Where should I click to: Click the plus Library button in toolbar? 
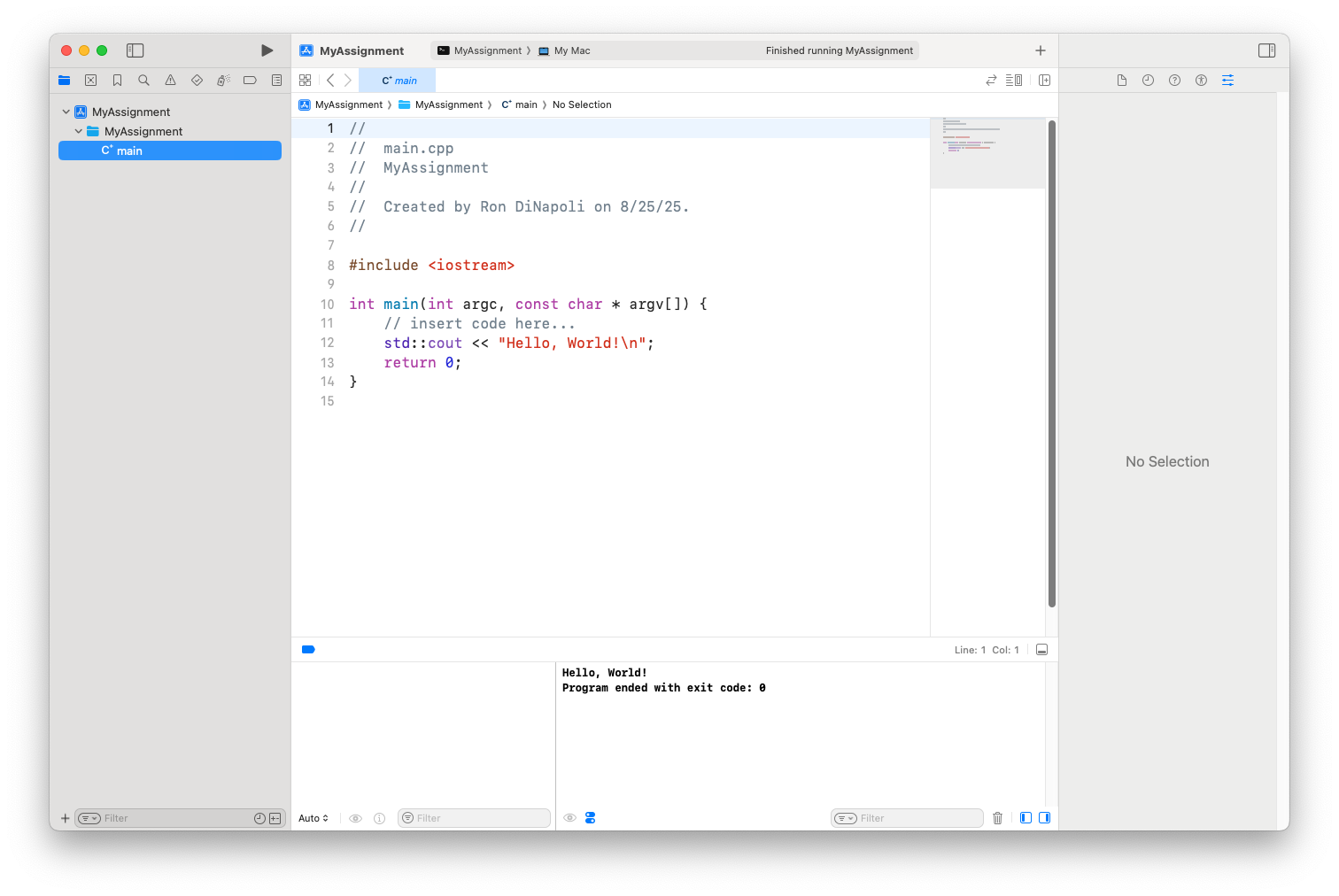(1041, 50)
